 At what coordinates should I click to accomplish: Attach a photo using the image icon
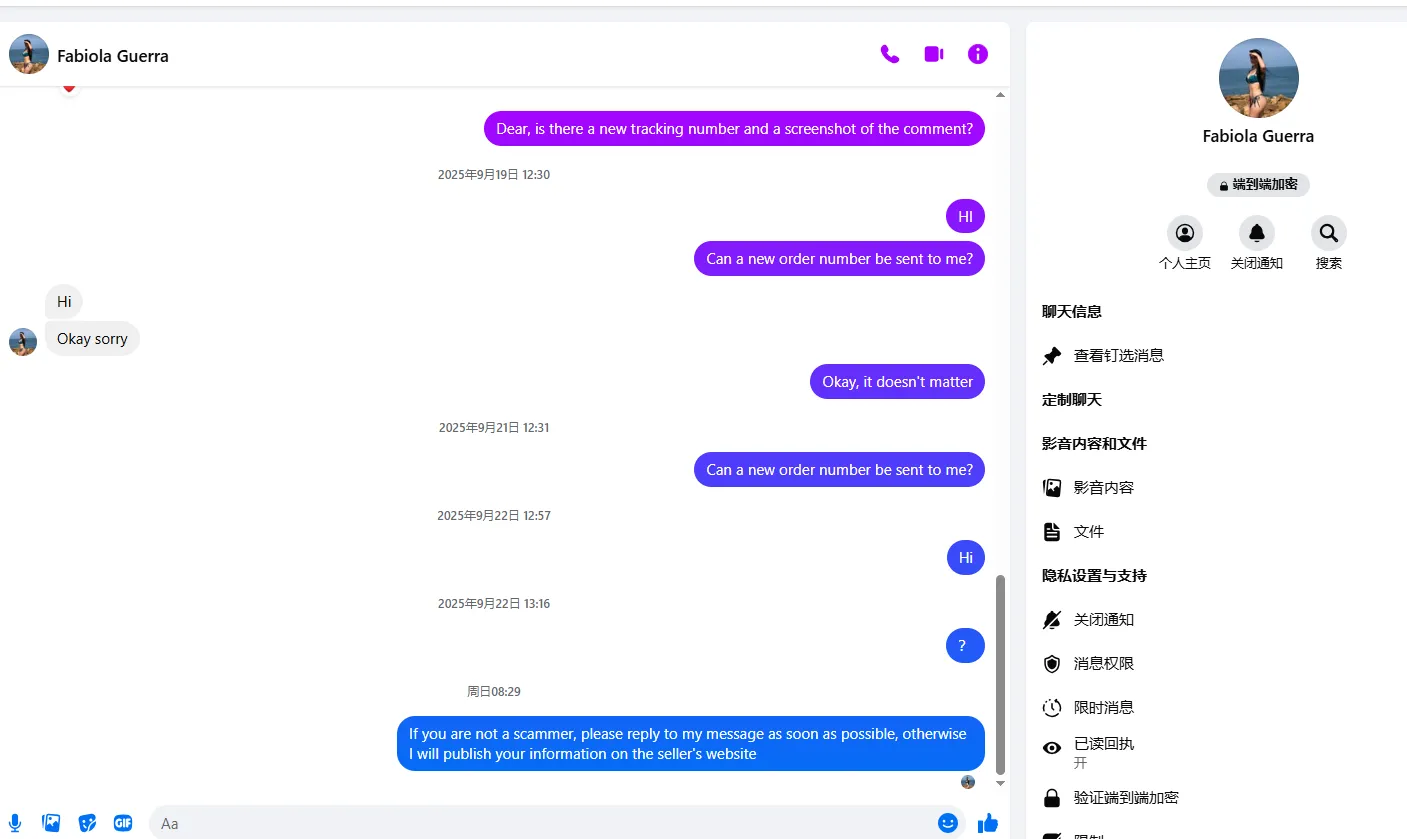tap(51, 823)
